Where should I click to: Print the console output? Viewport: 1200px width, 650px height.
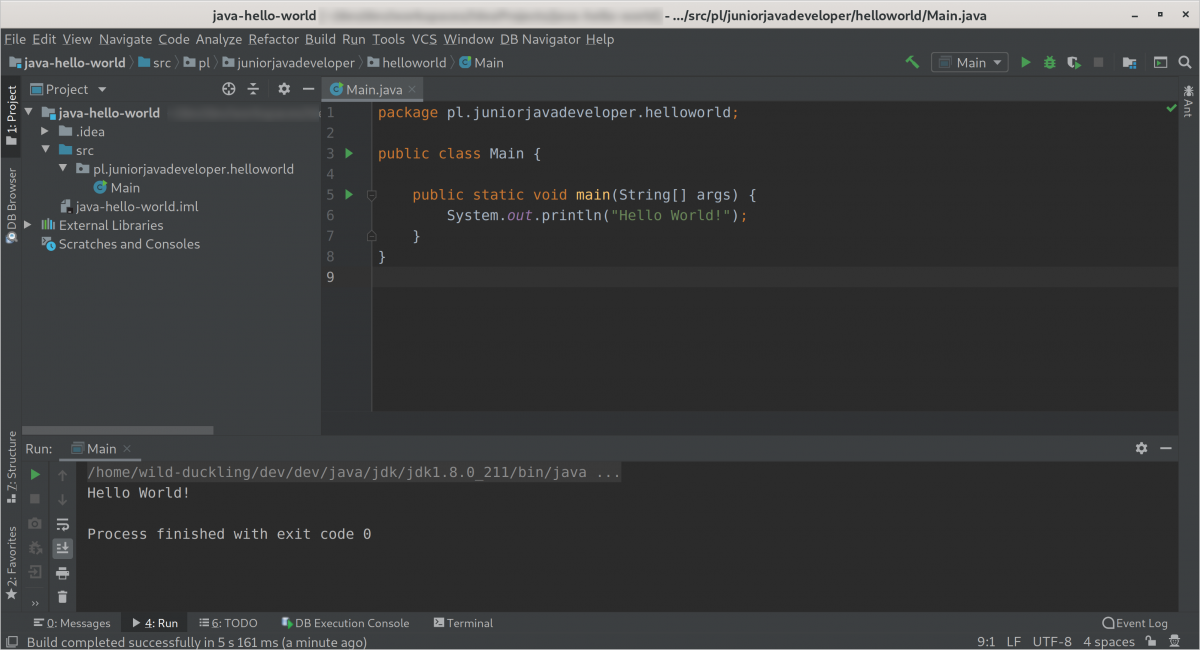click(x=62, y=572)
